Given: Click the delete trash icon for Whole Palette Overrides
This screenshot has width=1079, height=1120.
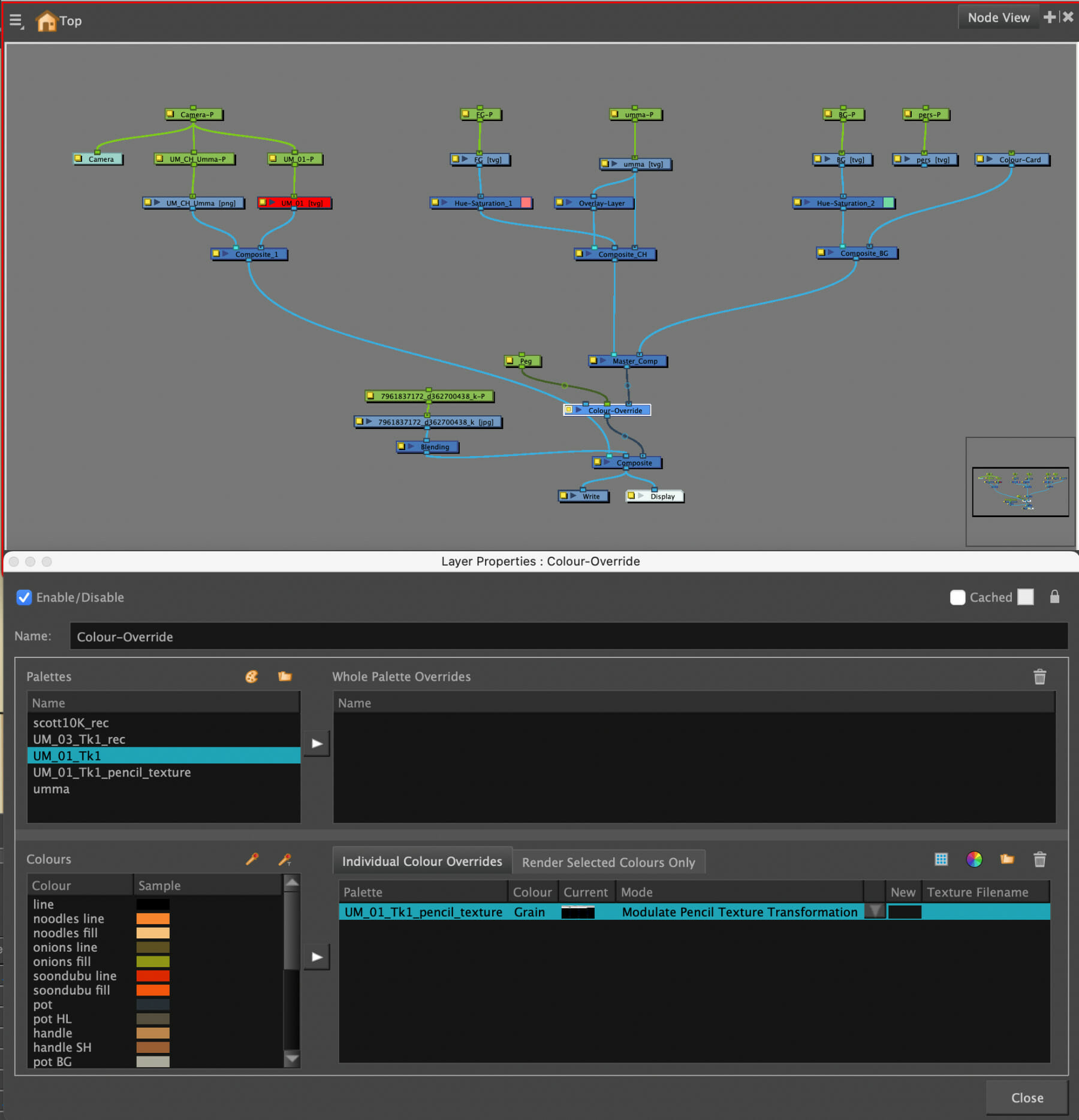Looking at the screenshot, I should click(x=1040, y=676).
